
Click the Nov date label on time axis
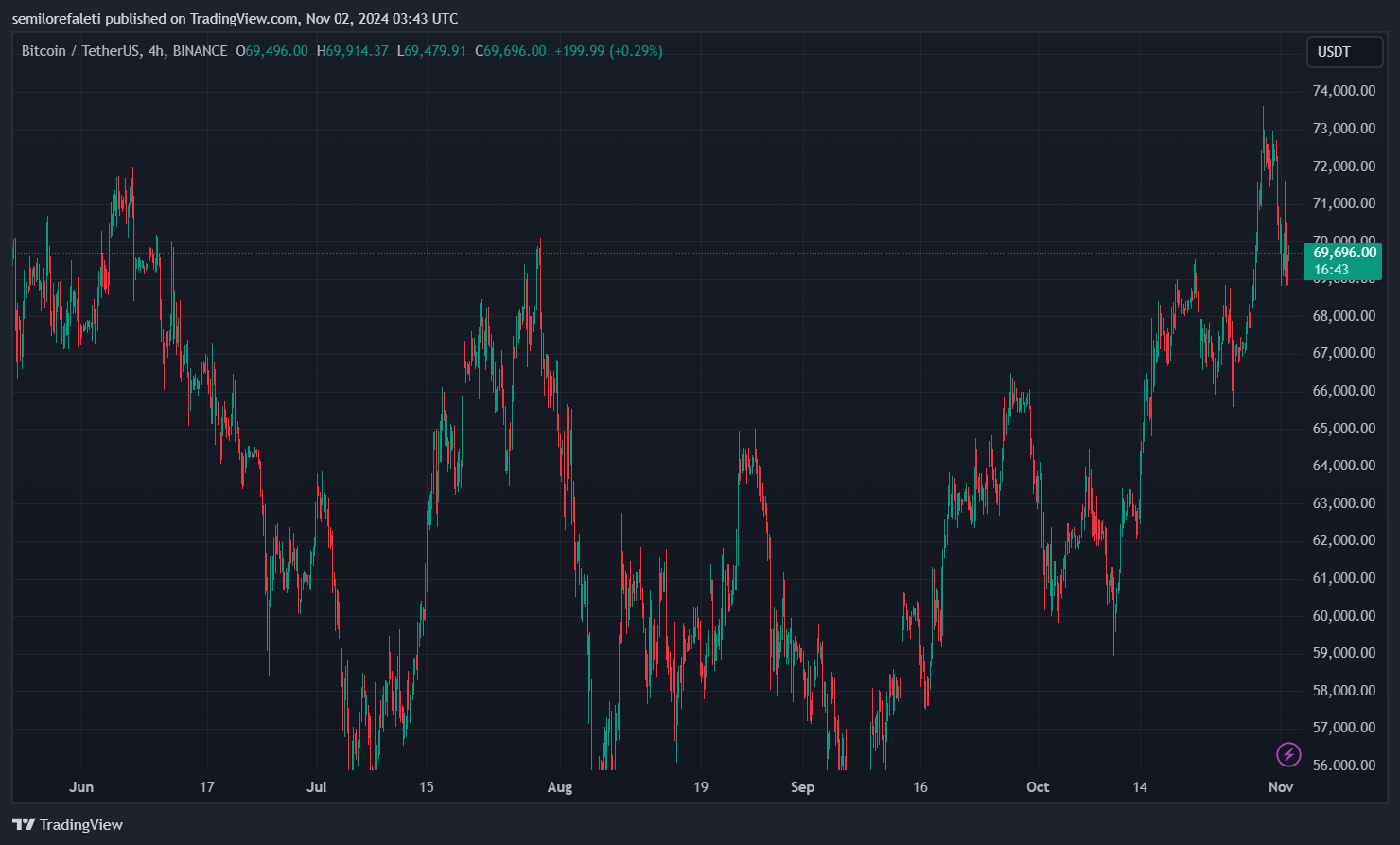coord(1281,787)
